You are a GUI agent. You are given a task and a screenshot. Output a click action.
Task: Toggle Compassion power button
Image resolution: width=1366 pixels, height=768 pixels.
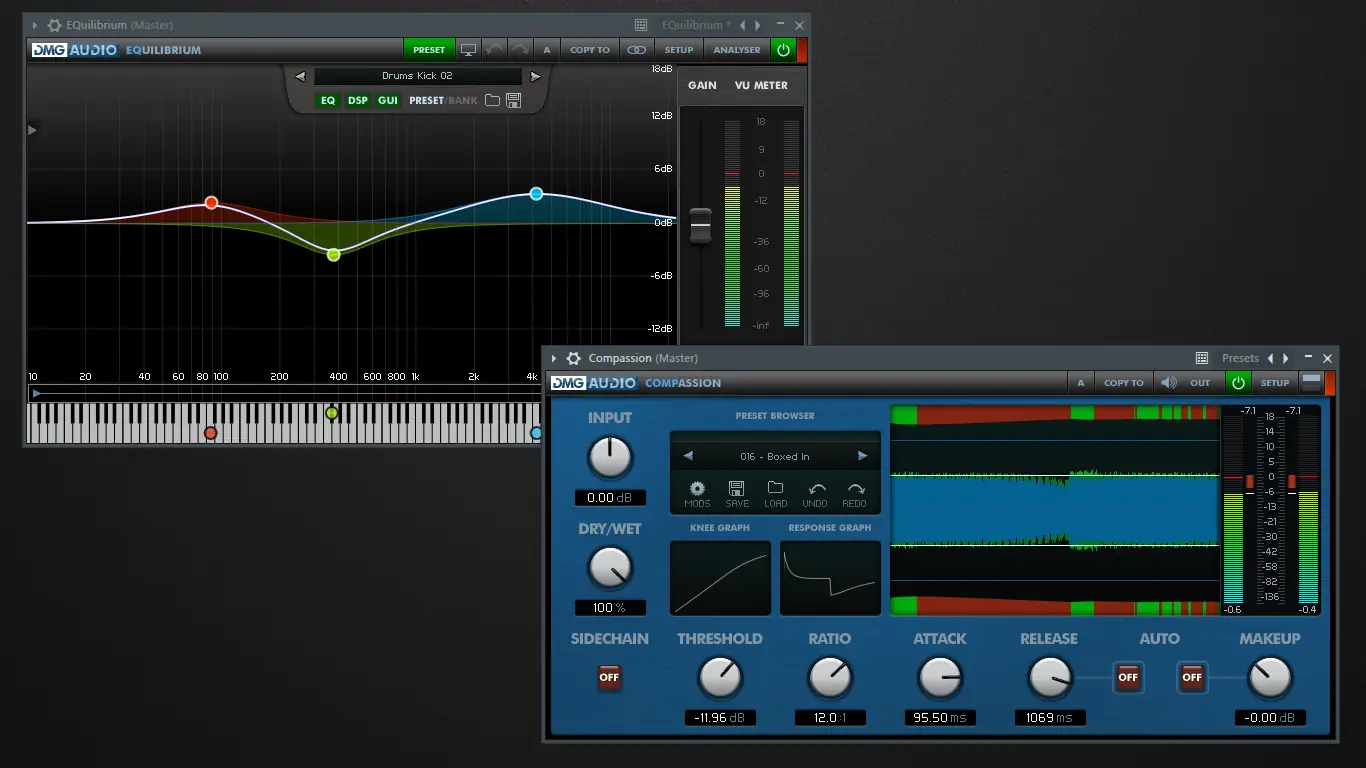coord(1238,383)
